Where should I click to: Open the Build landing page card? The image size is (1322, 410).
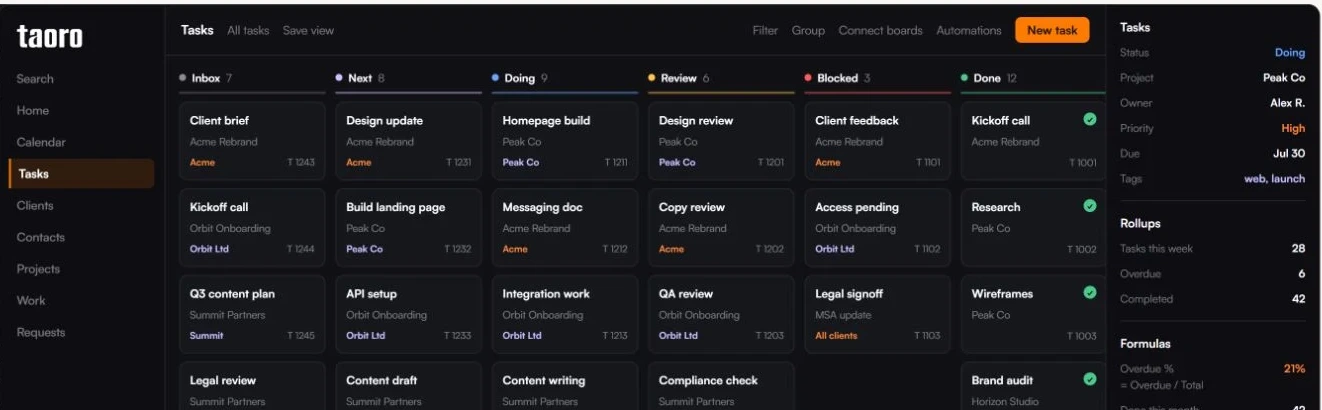[408, 228]
